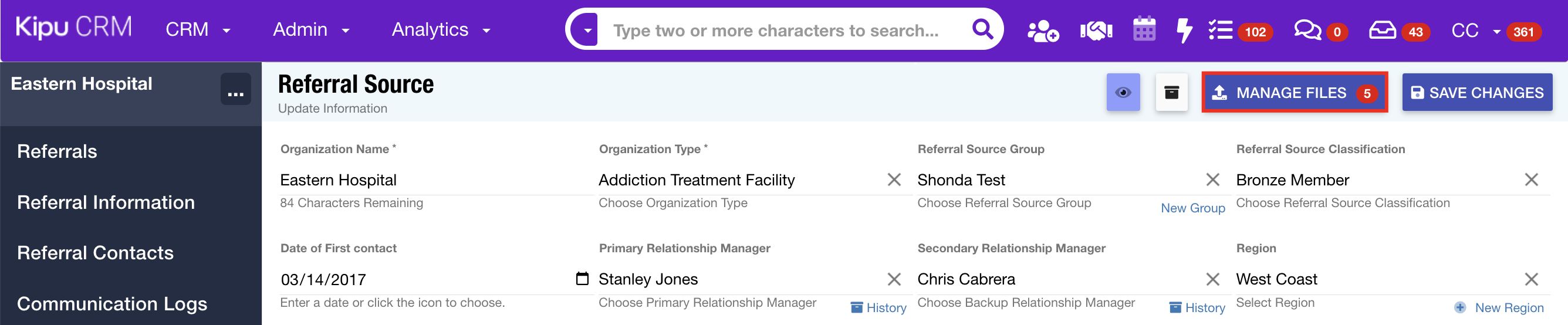Click the New Group link
This screenshot has height=325, width=1568.
click(1192, 208)
